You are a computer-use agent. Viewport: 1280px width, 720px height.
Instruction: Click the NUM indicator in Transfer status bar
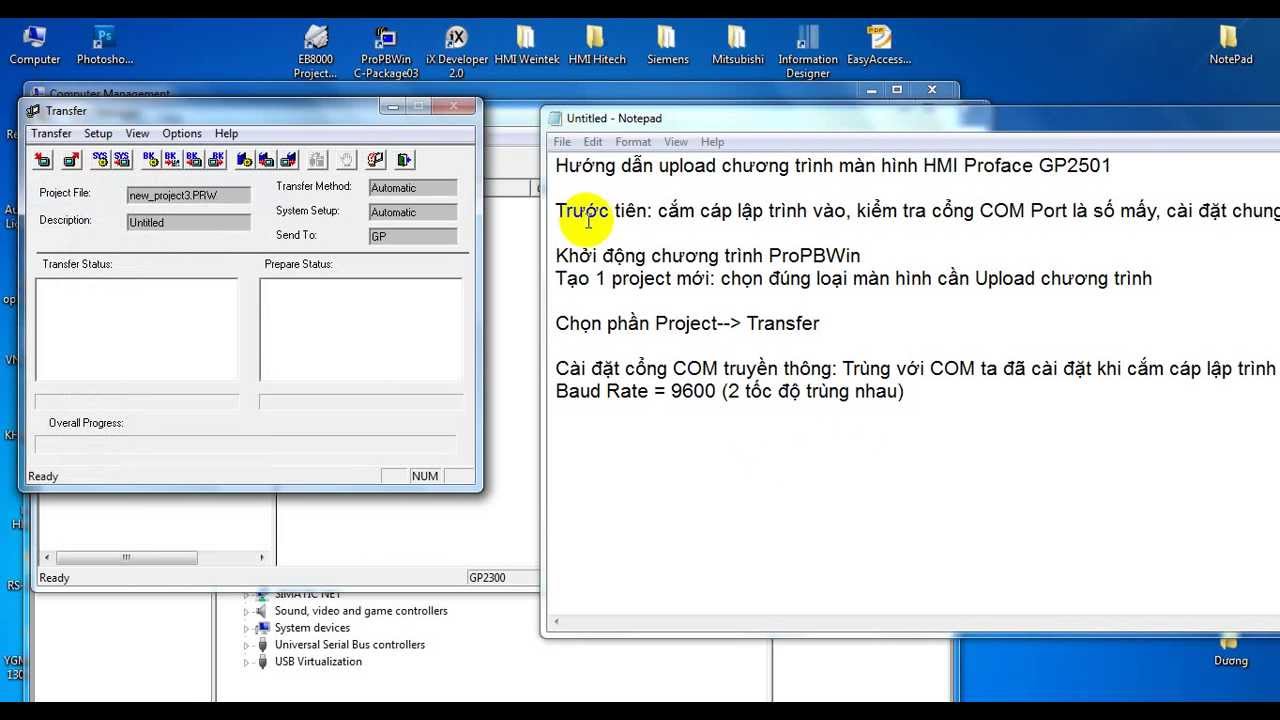425,476
